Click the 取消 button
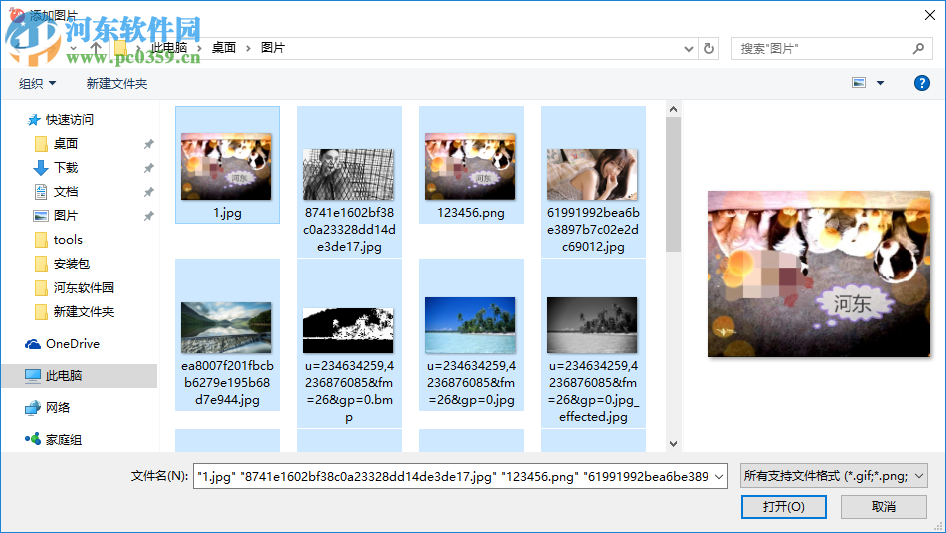This screenshot has height=533, width=946. (884, 506)
